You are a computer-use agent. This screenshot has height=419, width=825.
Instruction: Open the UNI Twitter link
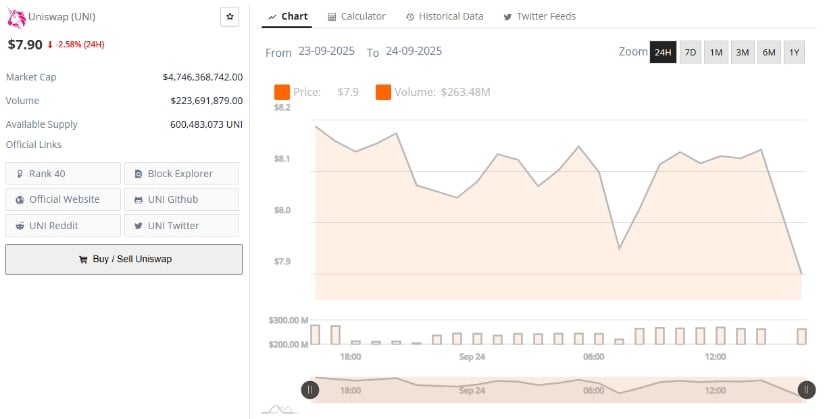[182, 225]
